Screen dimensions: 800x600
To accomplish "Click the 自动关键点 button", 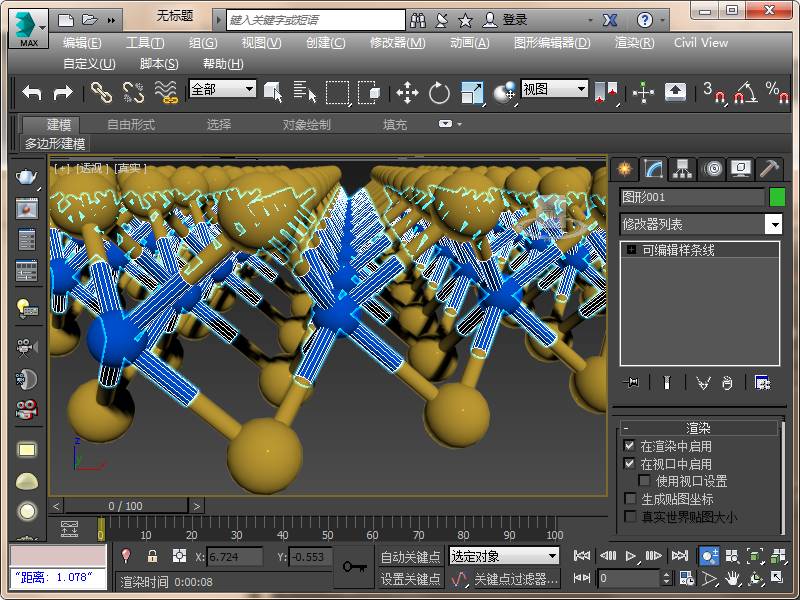I will tap(410, 557).
